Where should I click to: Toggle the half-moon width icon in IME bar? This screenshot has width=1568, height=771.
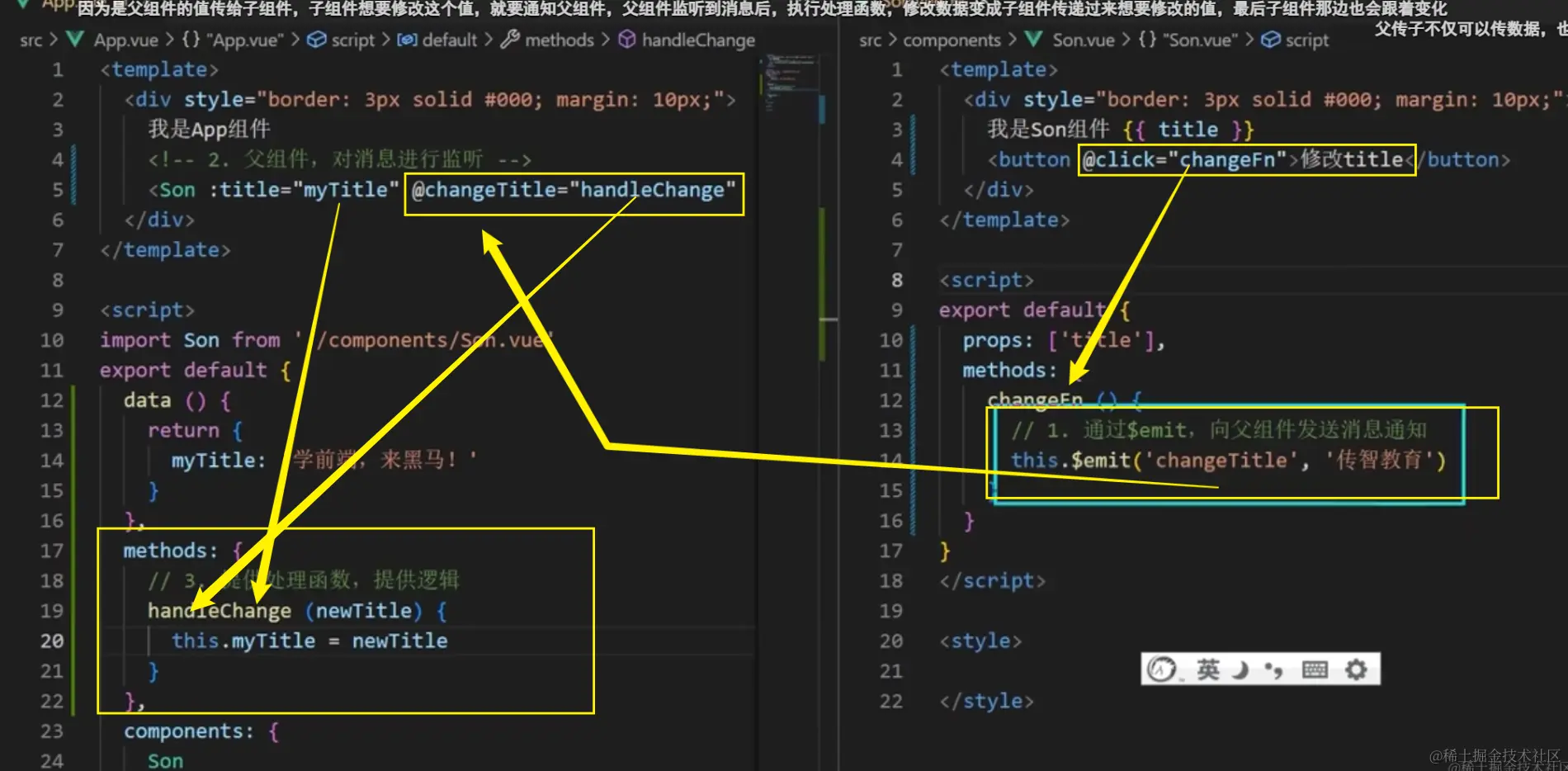pos(1240,669)
